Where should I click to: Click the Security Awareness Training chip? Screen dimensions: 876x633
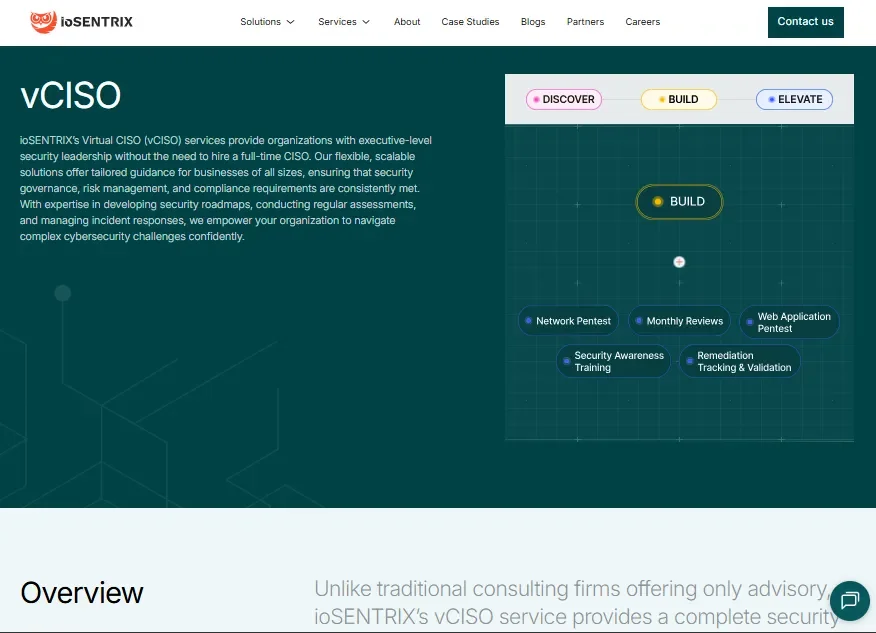coord(613,361)
